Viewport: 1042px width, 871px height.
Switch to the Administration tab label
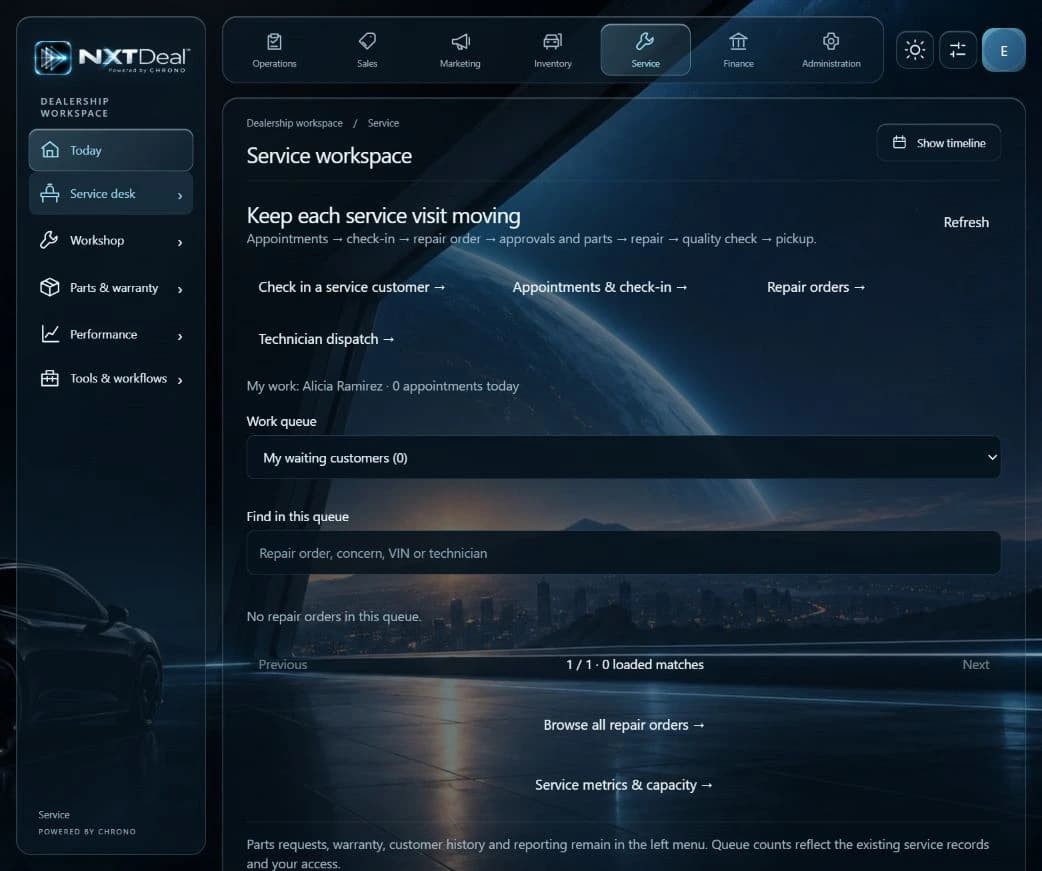tap(831, 64)
